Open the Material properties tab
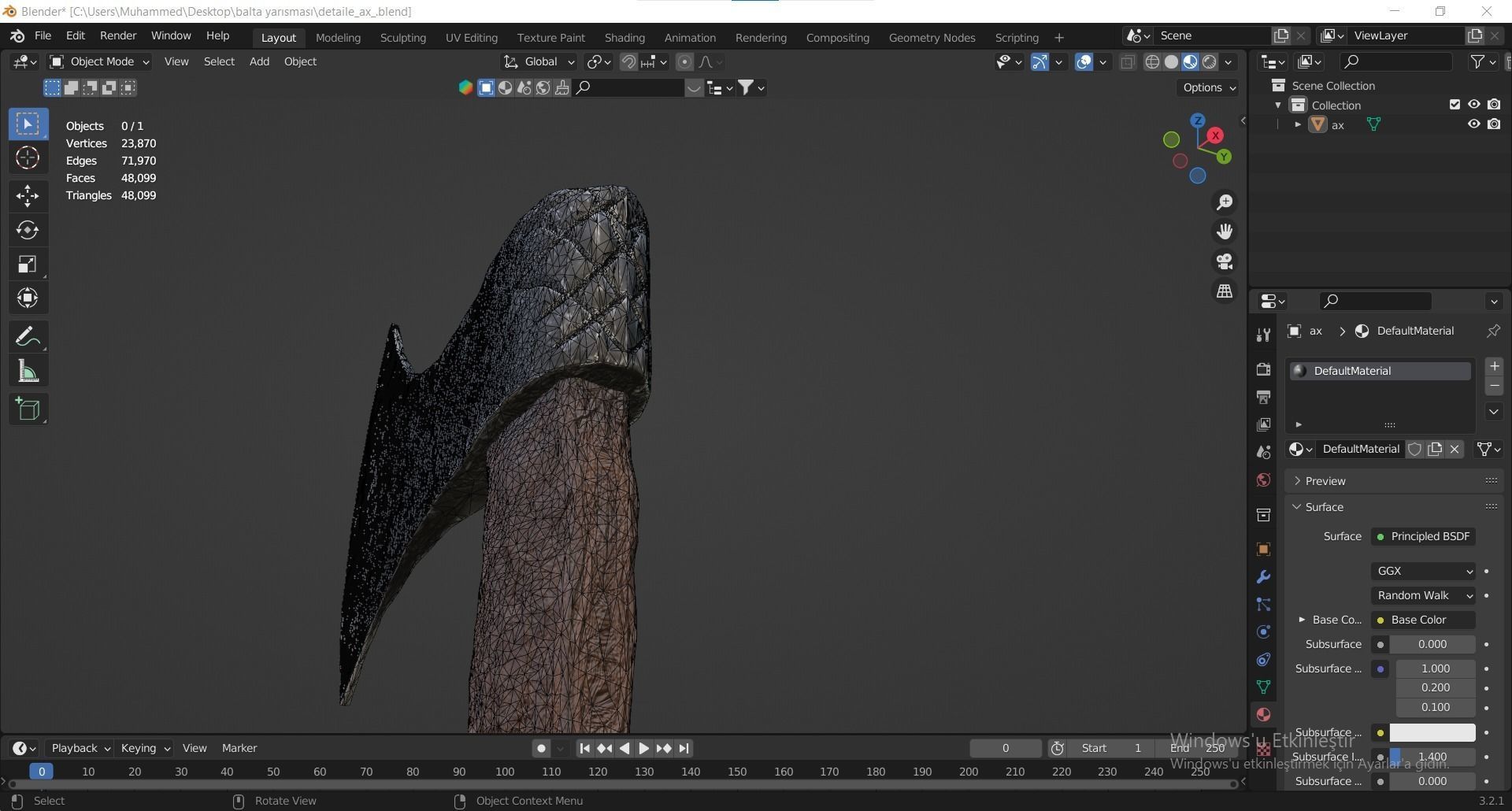The width and height of the screenshot is (1512, 811). [x=1263, y=714]
